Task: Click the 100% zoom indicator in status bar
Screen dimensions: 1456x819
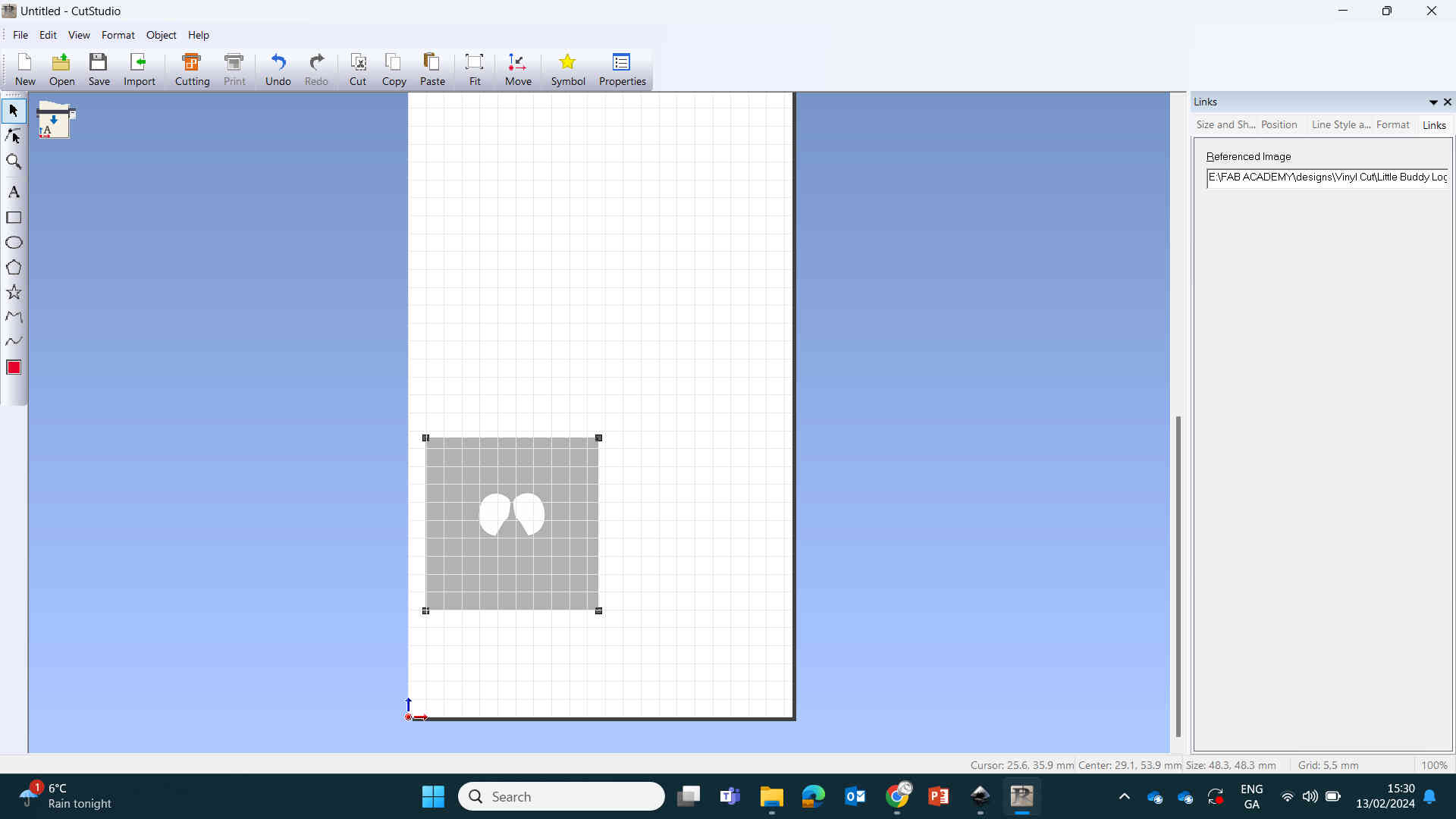Action: [1434, 765]
